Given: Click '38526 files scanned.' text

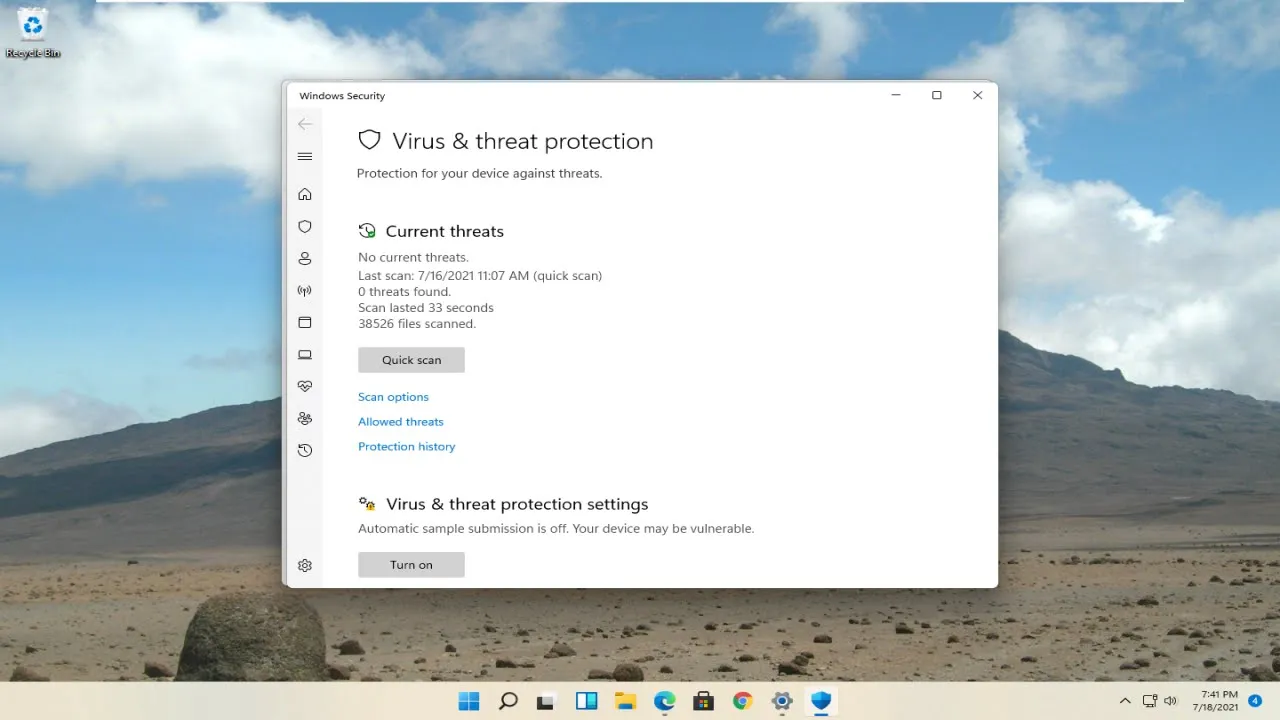Looking at the screenshot, I should [x=417, y=323].
